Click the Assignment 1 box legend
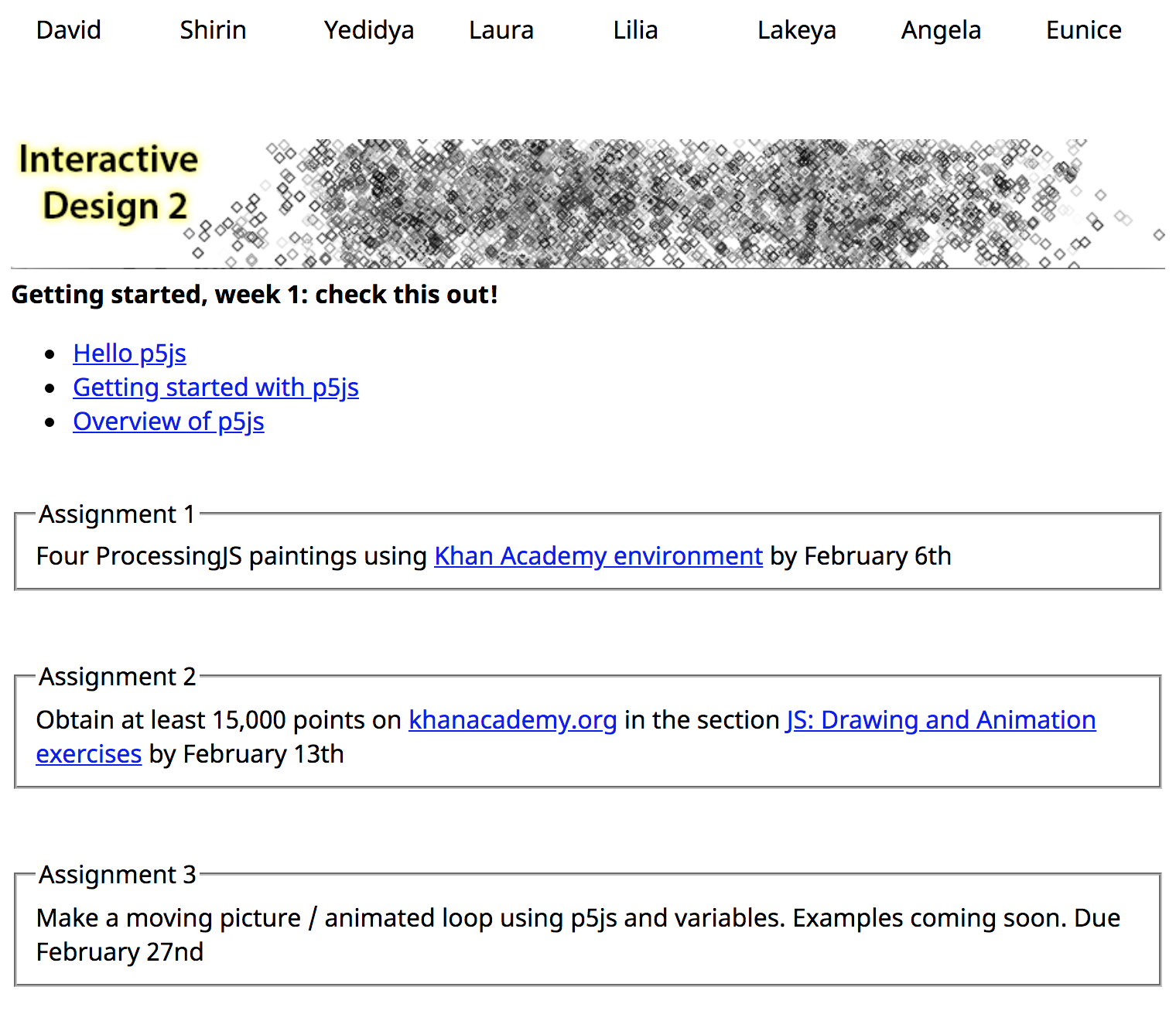Image resolution: width=1176 pixels, height=1021 pixels. tap(117, 514)
